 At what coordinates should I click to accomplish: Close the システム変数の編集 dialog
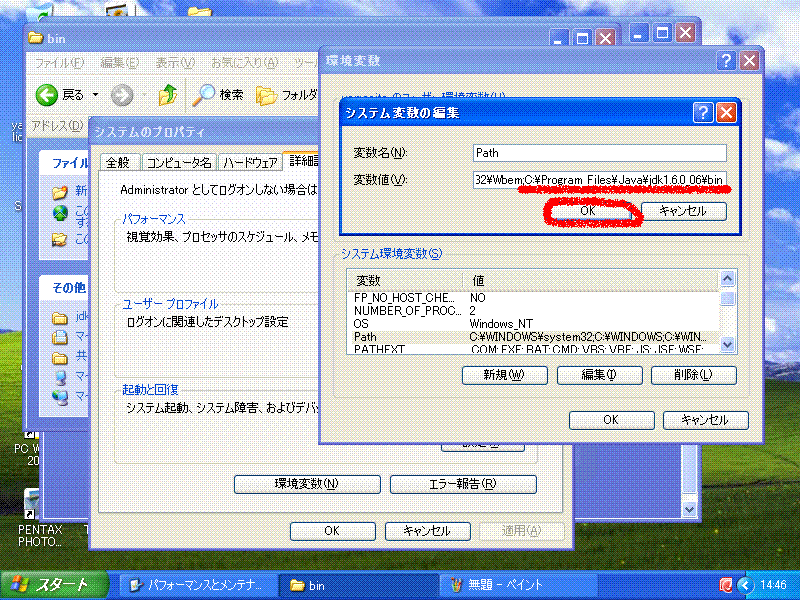point(726,112)
